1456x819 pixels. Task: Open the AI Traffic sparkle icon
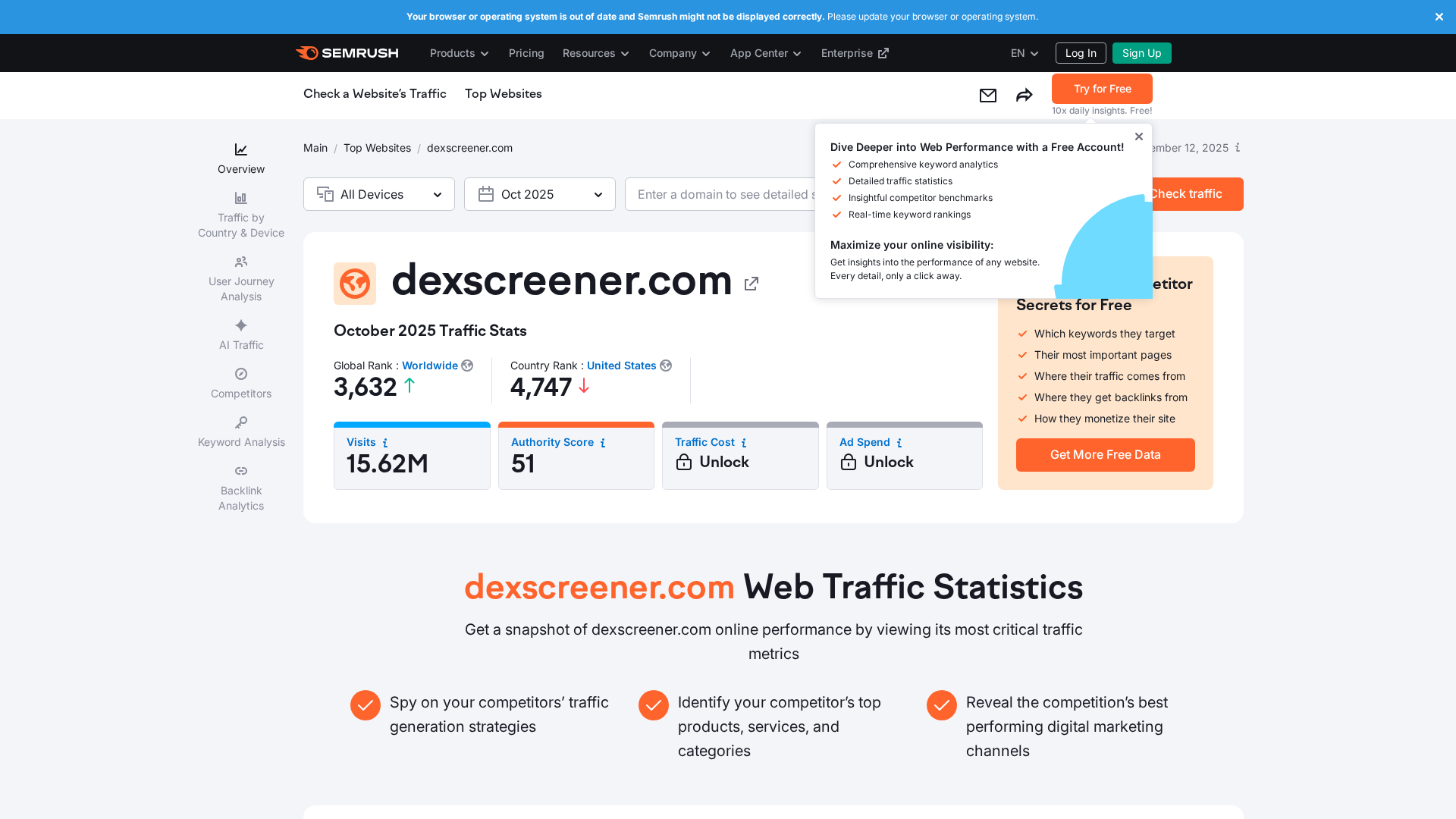click(x=241, y=326)
